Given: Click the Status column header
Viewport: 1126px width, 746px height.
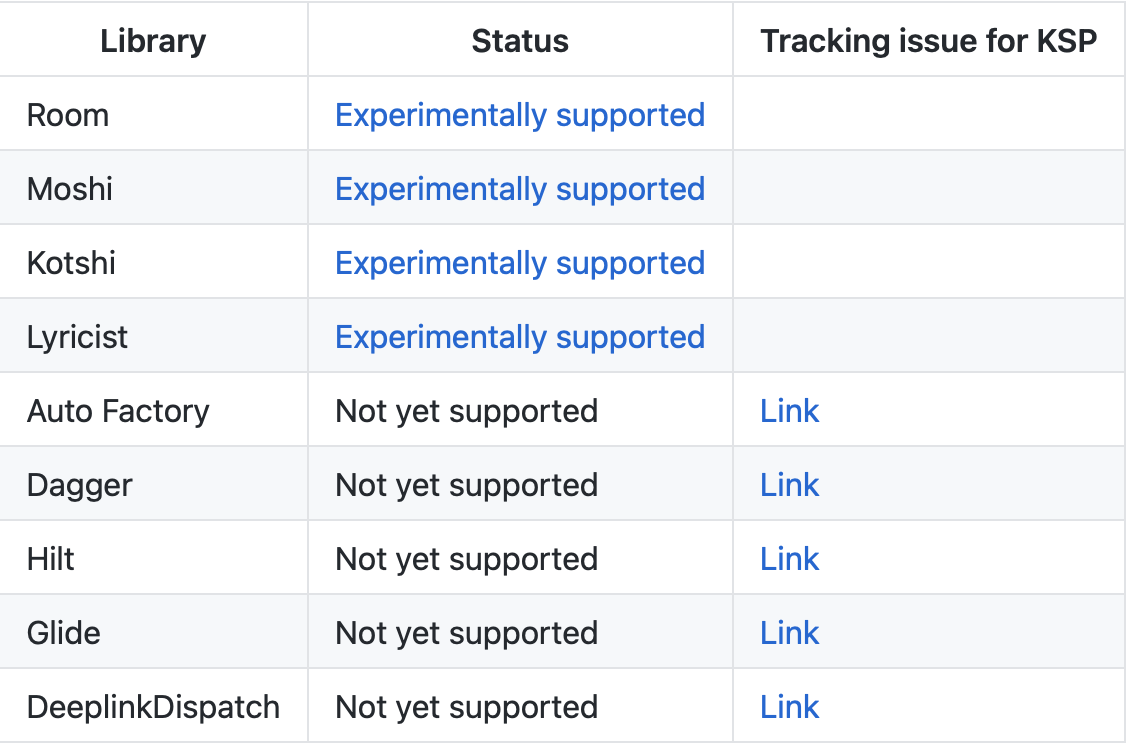Looking at the screenshot, I should coord(520,41).
